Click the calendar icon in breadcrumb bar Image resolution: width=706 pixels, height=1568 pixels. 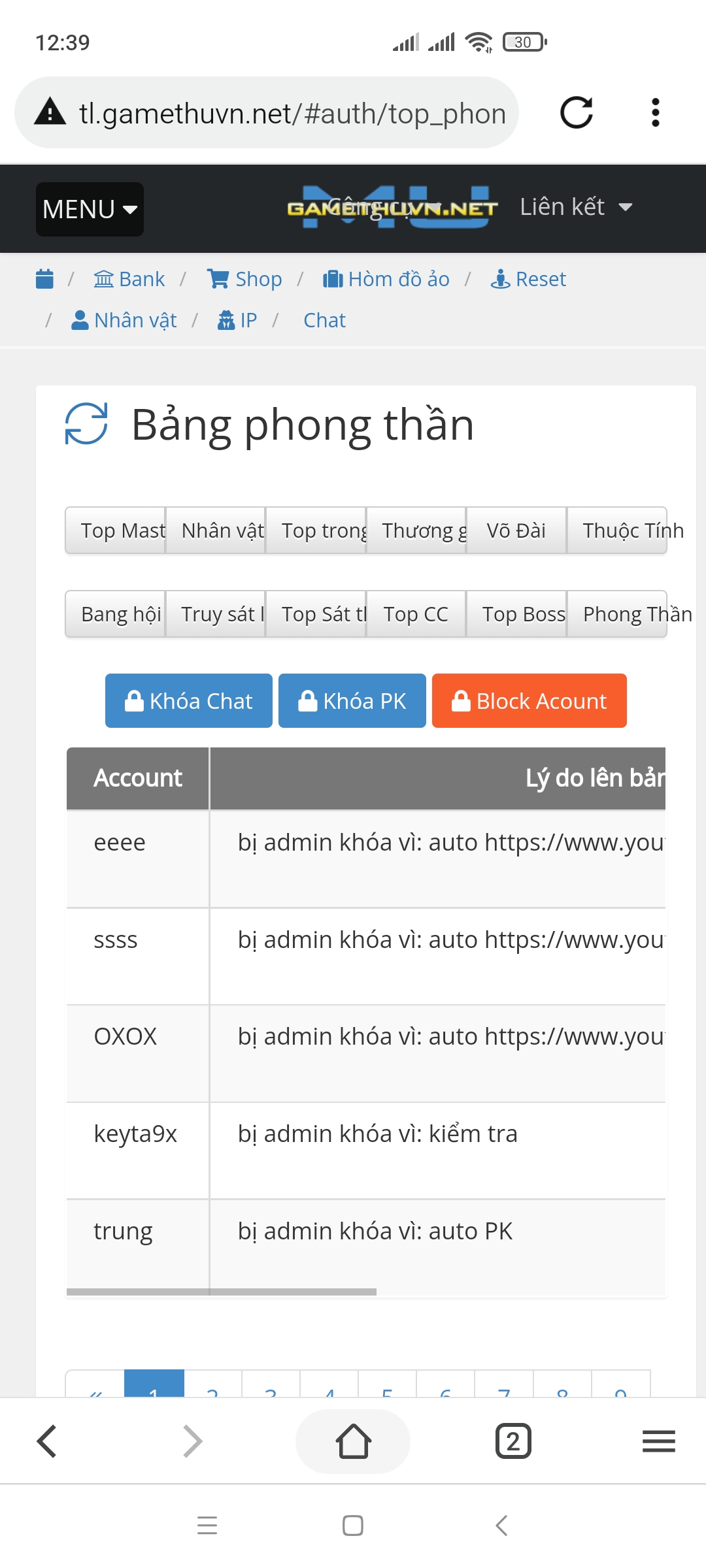pyautogui.click(x=44, y=279)
